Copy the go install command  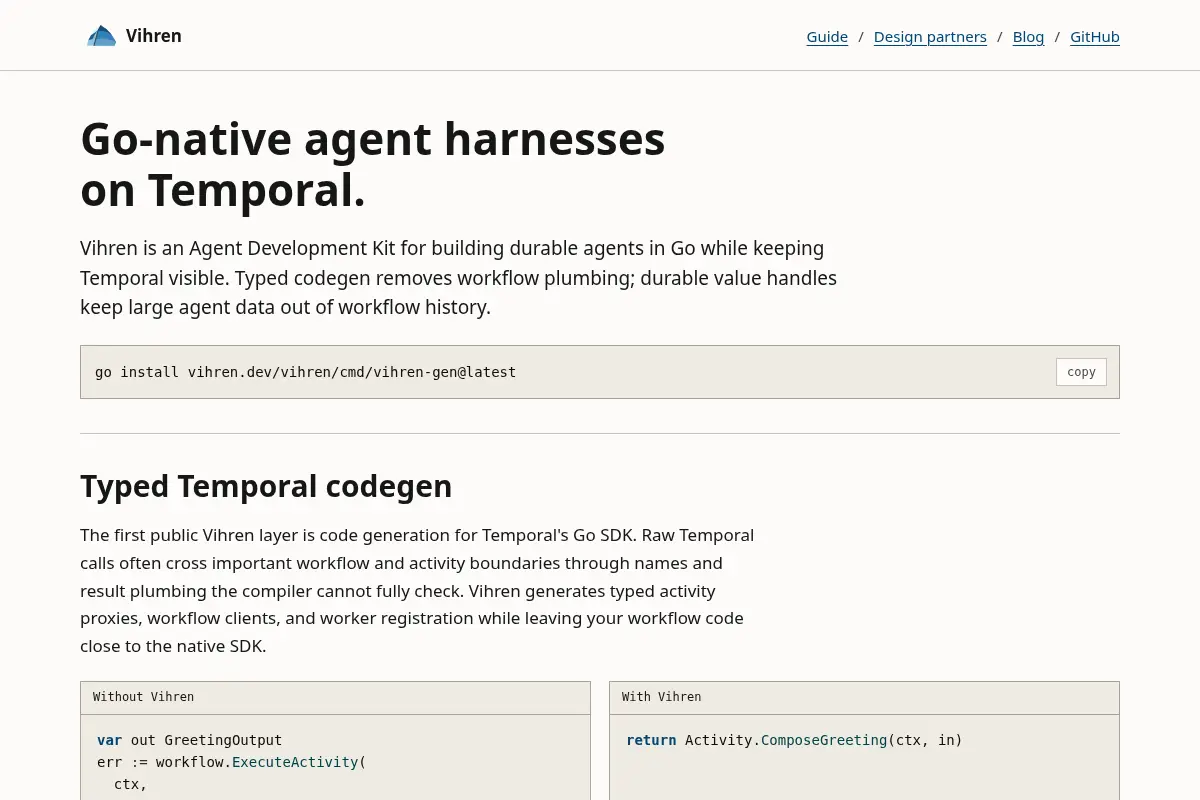pos(1081,372)
